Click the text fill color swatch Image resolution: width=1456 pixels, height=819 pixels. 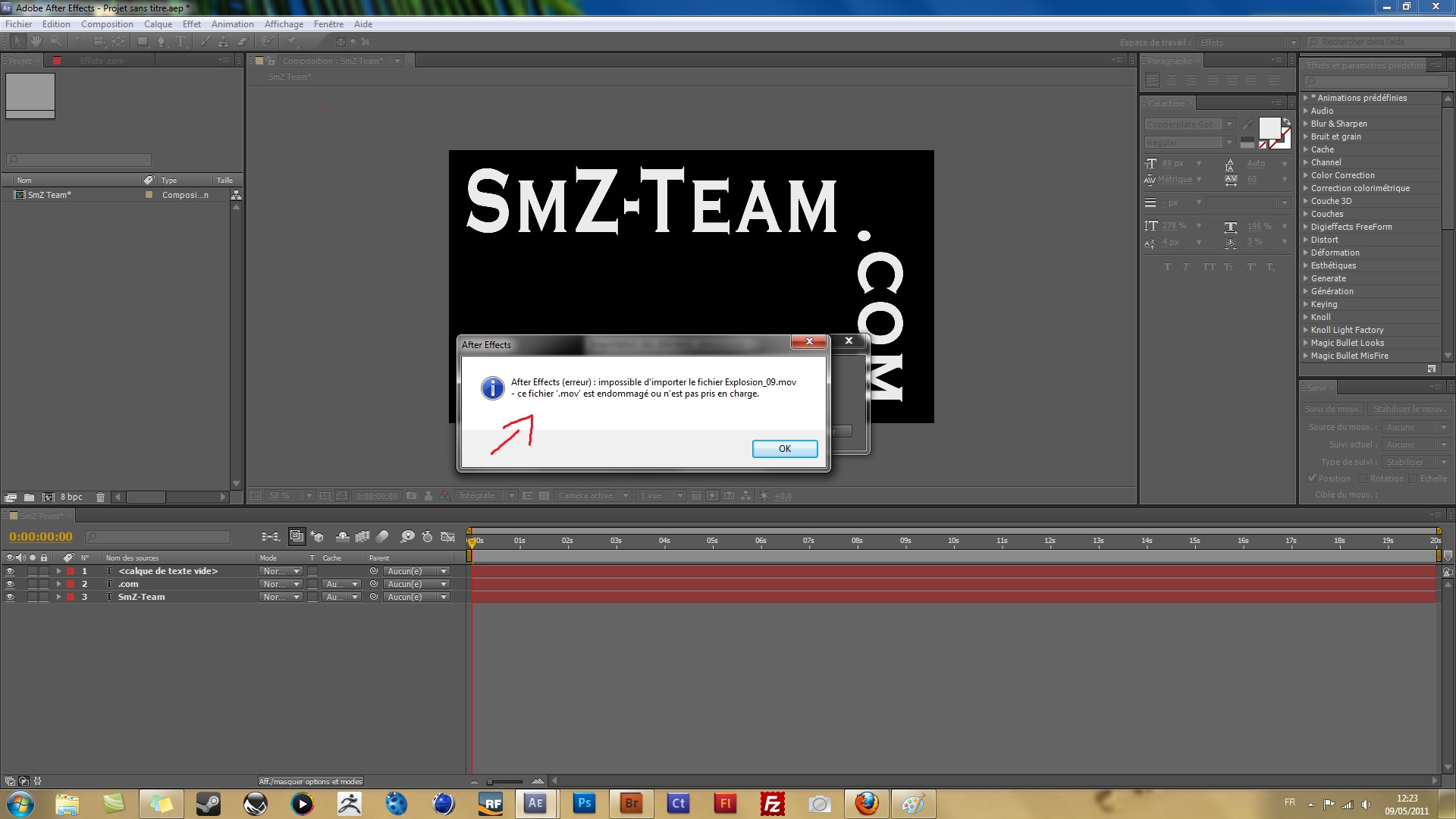1269,128
